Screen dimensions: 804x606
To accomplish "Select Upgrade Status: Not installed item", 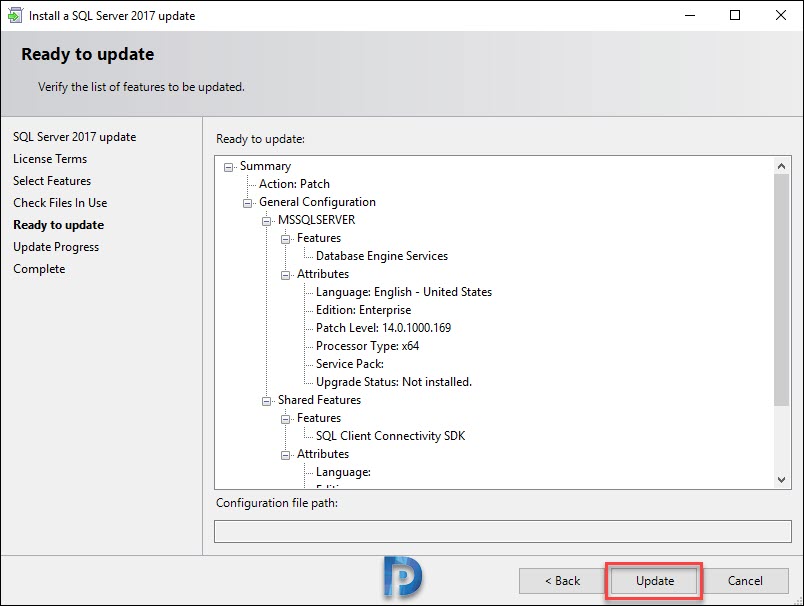I will click(x=394, y=382).
